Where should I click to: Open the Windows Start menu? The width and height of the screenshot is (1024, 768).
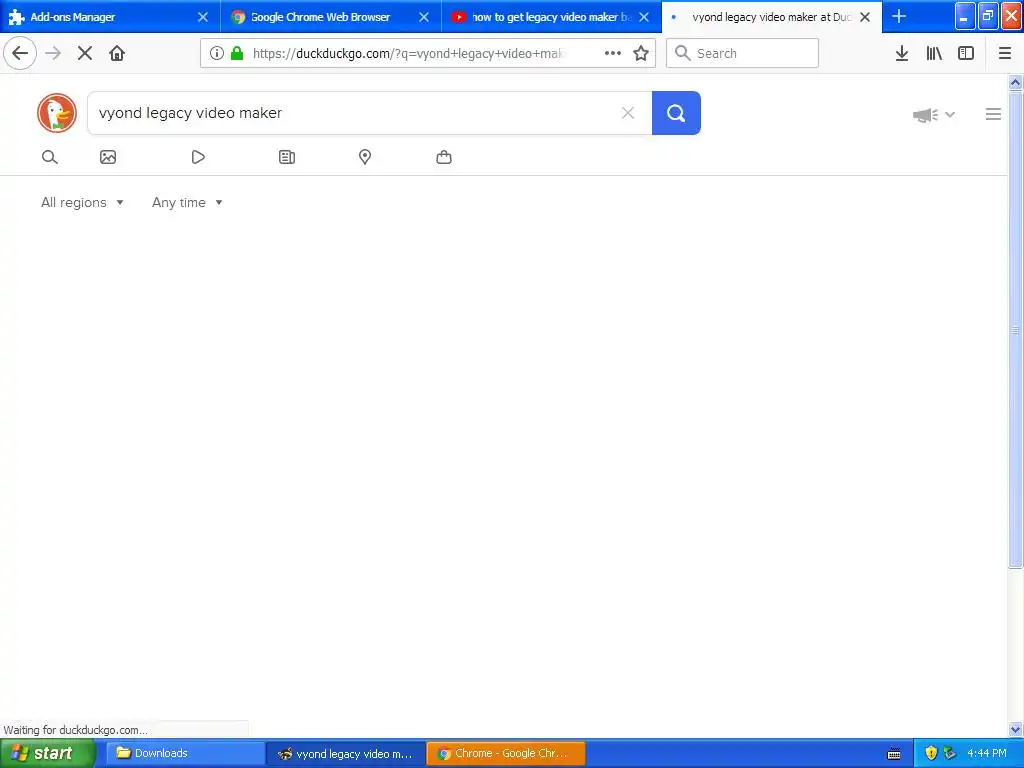click(47, 754)
